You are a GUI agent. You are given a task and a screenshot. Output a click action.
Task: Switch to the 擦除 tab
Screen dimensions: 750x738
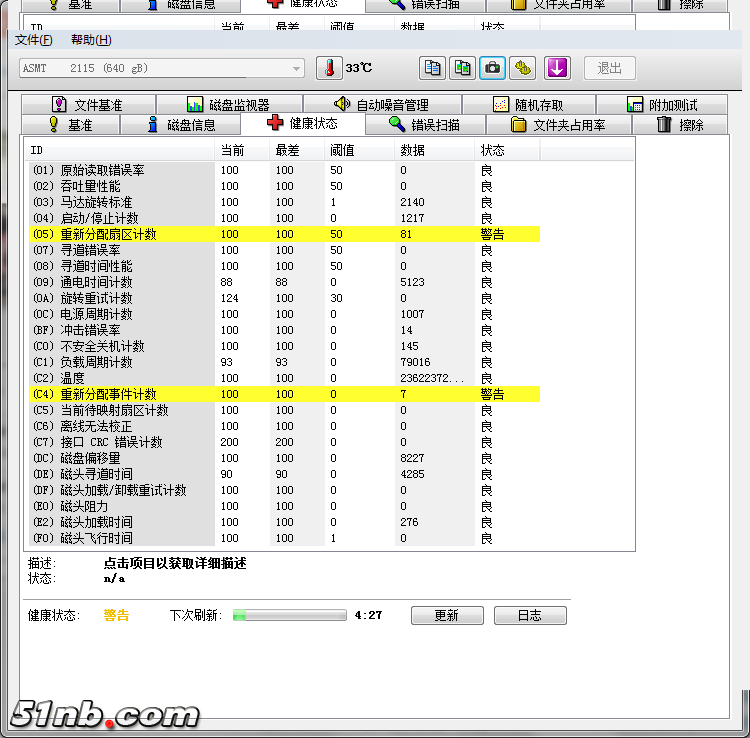click(680, 125)
